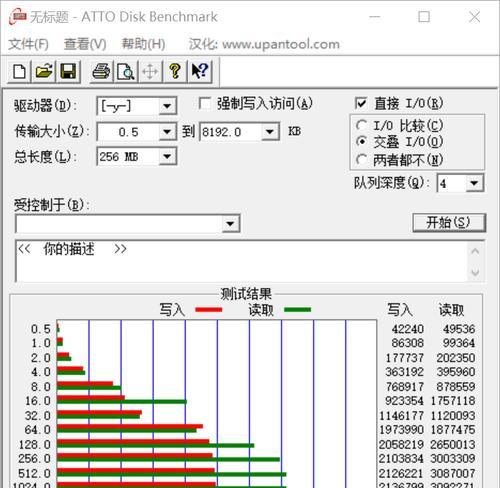Click the 写入 results column header

click(400, 310)
